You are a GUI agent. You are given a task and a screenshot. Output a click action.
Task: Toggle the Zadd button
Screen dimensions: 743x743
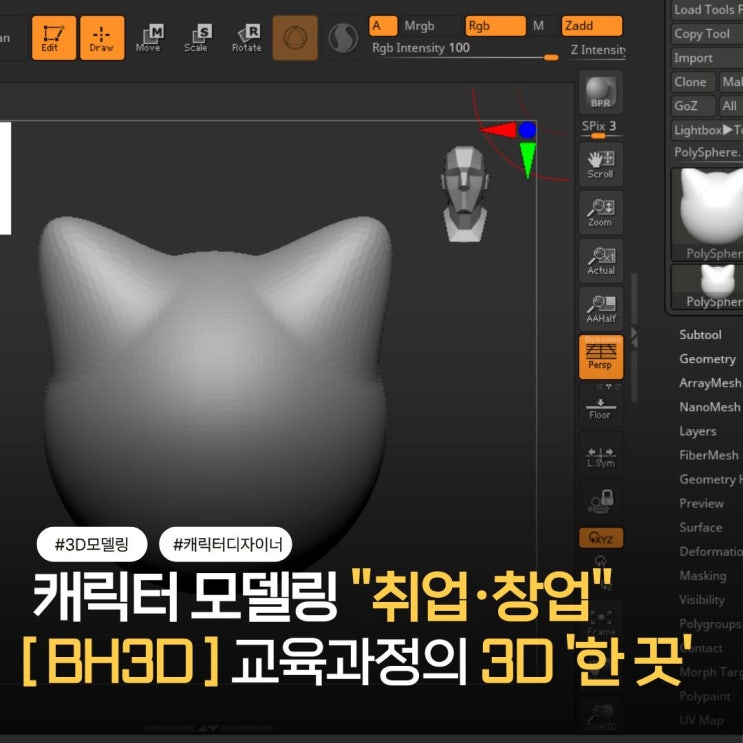(x=591, y=26)
